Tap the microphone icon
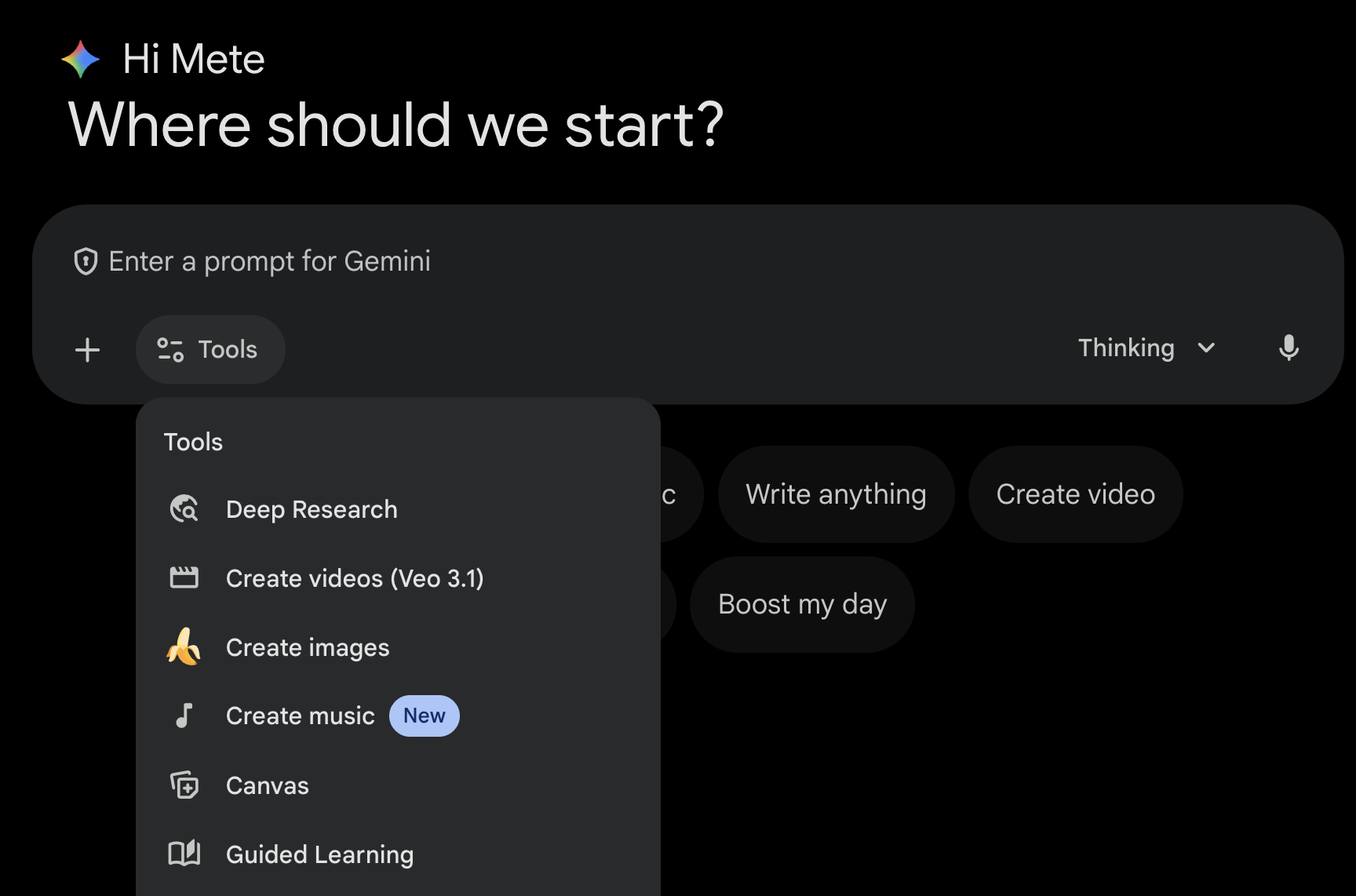This screenshot has width=1356, height=896. click(x=1289, y=348)
